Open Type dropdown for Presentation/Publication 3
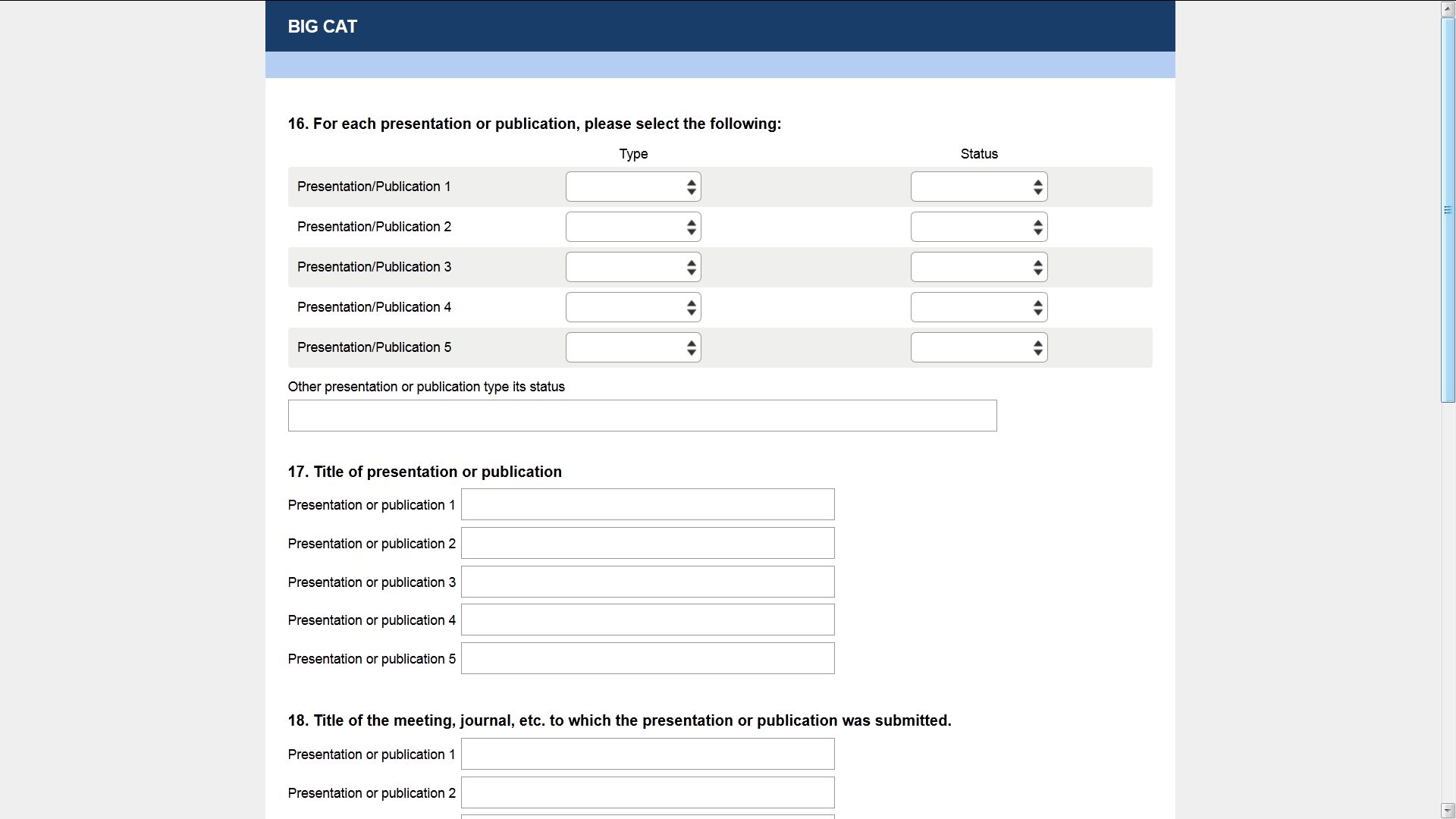 [x=633, y=267]
